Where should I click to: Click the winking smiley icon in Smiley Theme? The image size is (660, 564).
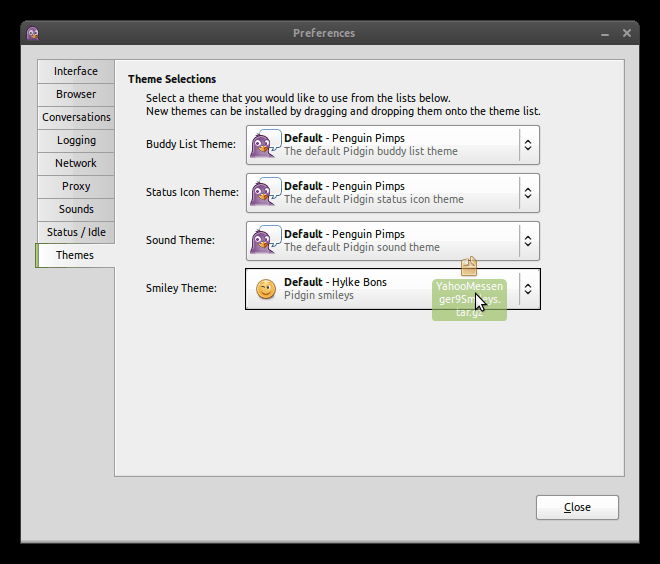tap(266, 289)
